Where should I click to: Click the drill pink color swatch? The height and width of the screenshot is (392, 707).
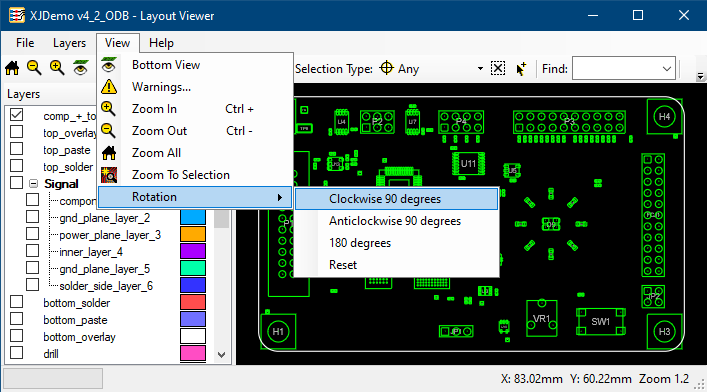(193, 353)
